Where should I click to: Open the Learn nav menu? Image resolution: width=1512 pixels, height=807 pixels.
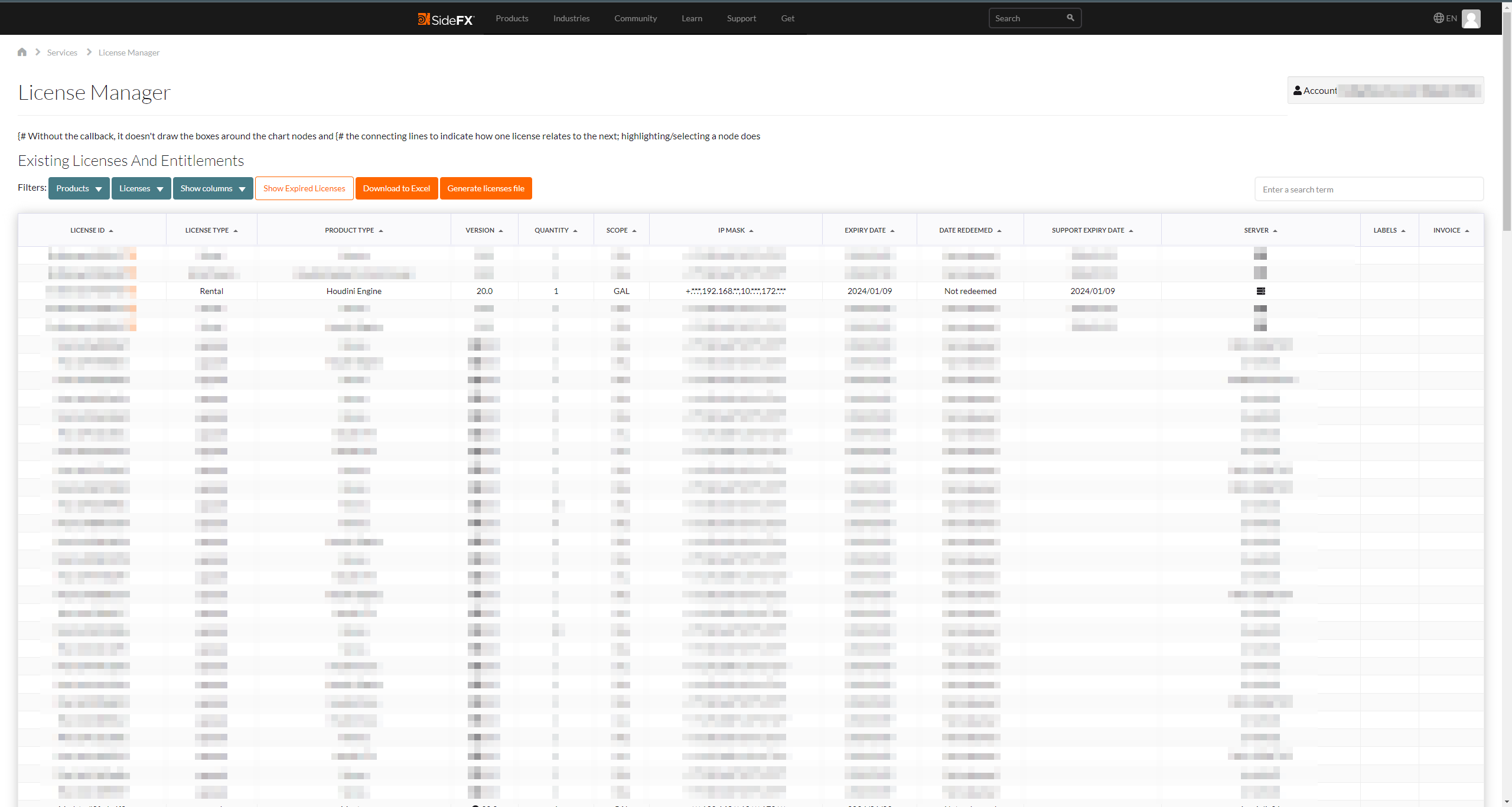point(692,18)
